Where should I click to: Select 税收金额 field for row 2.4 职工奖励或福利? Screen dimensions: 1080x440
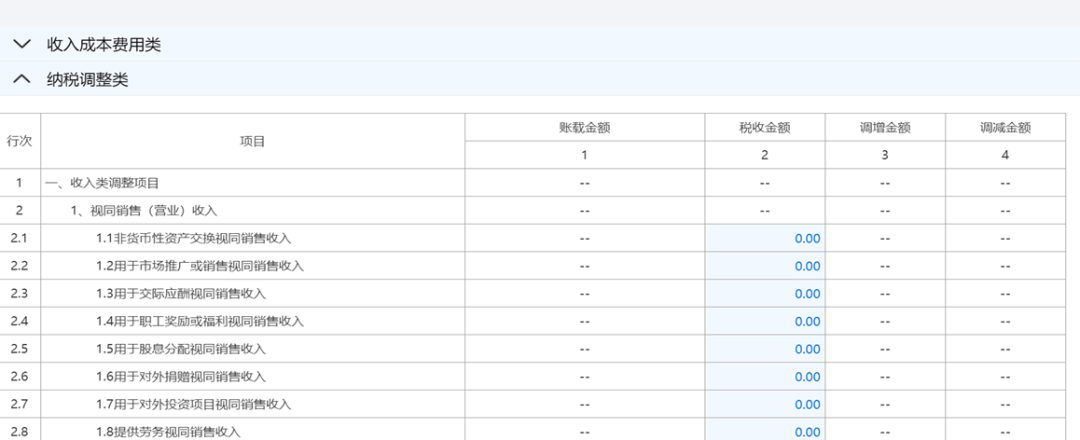(x=765, y=321)
